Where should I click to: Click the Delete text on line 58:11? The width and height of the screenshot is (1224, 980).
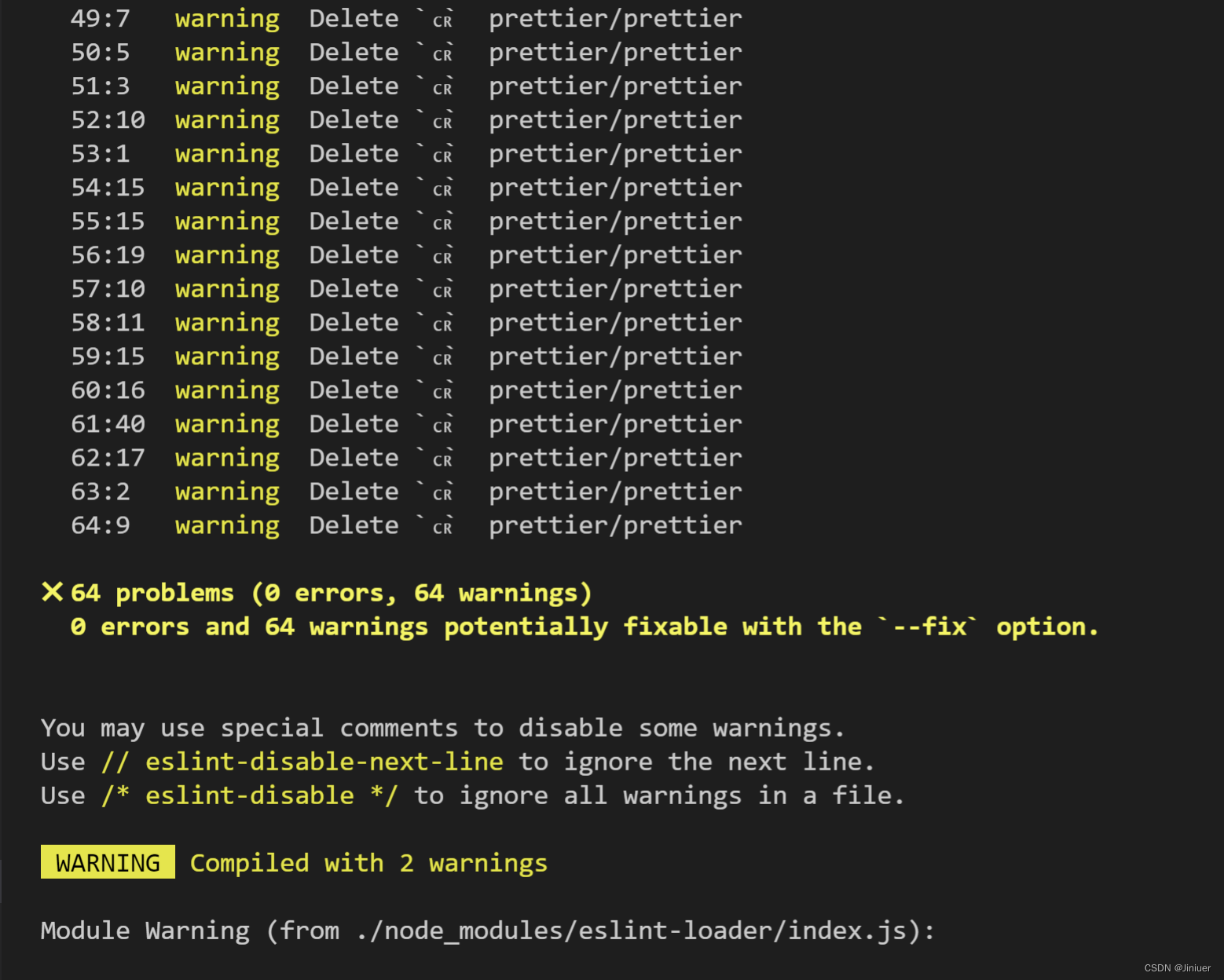click(x=353, y=322)
